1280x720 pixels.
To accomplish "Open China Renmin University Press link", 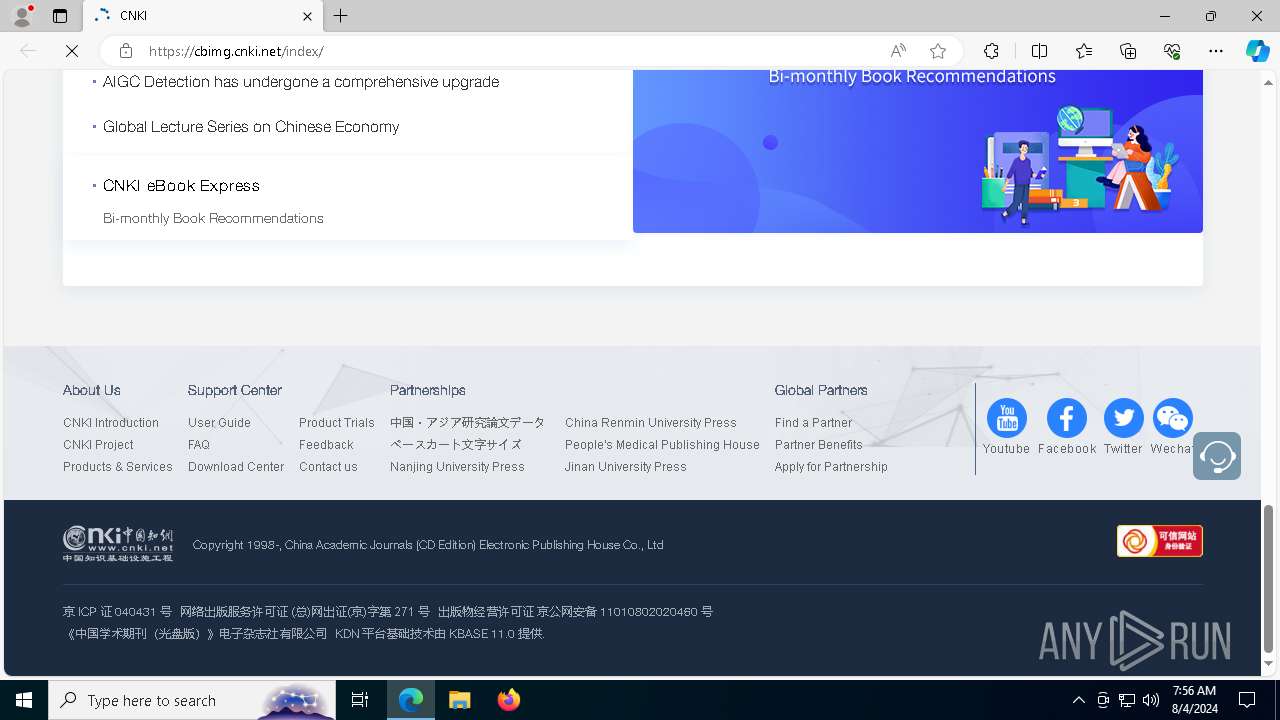I will click(x=650, y=423).
